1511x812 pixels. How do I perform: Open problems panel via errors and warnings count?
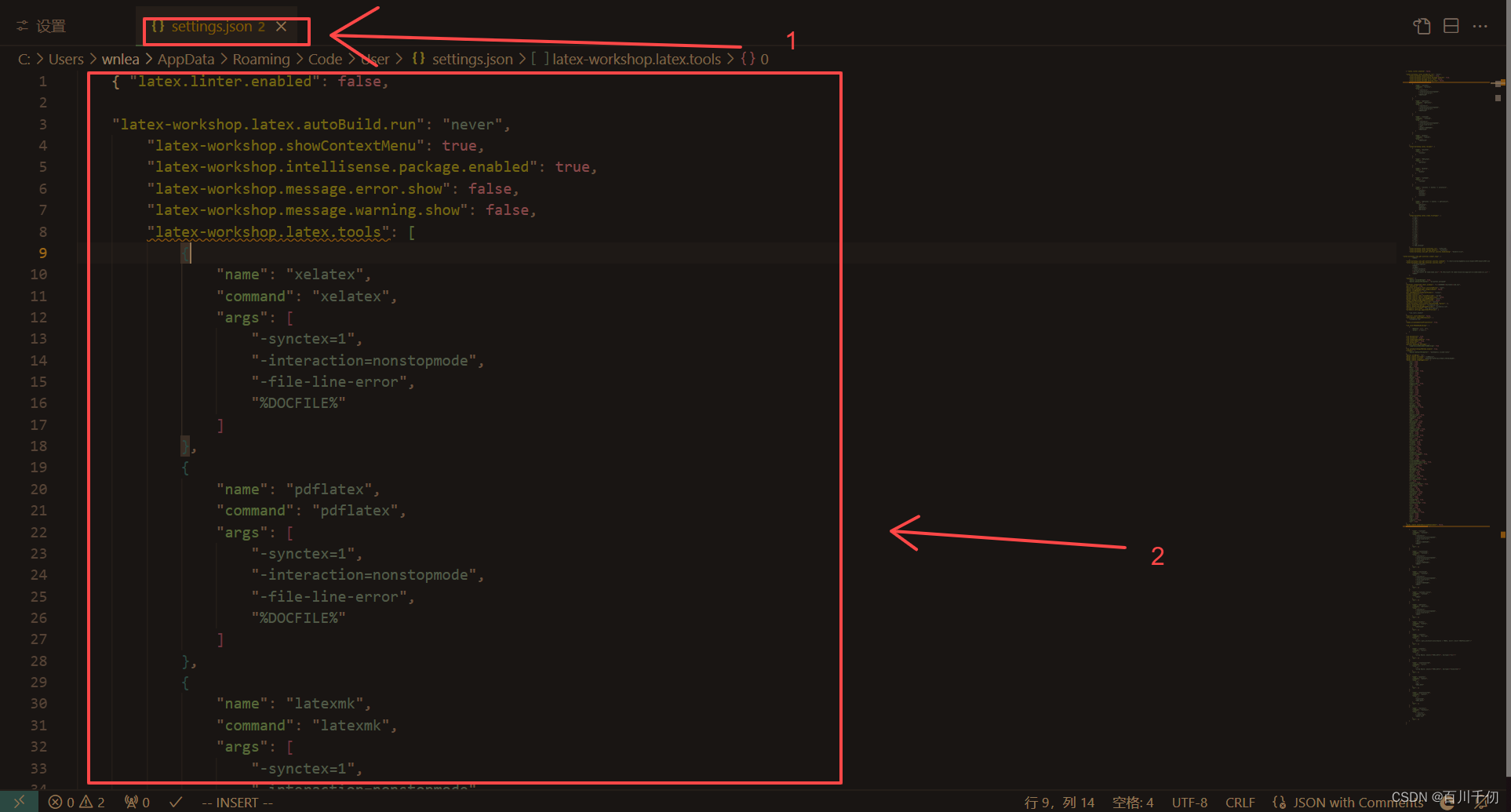click(x=76, y=802)
